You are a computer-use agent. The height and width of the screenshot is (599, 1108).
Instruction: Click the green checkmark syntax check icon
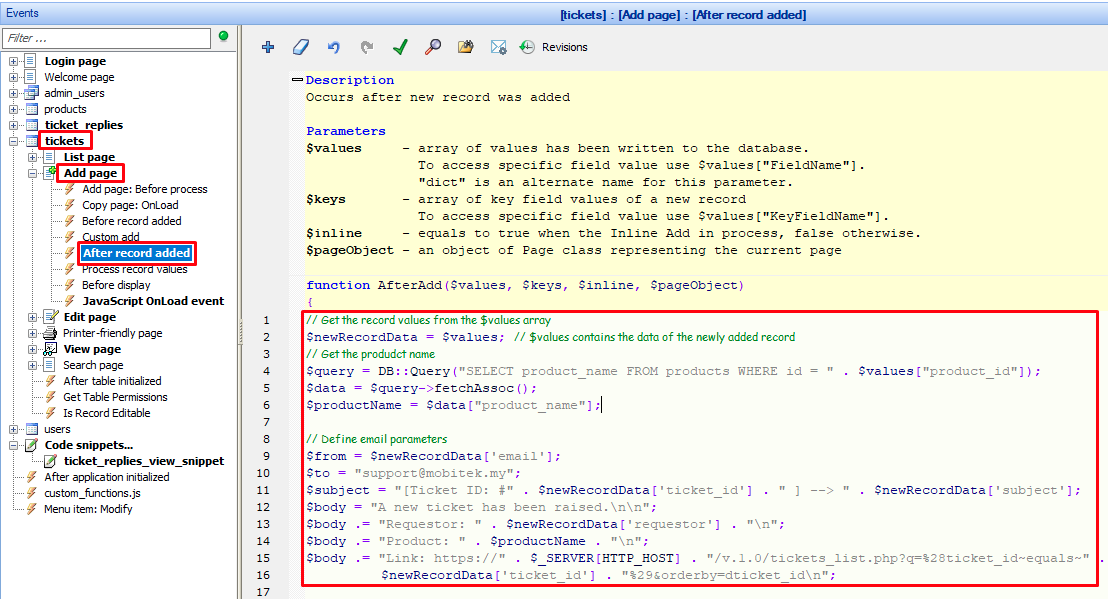click(x=400, y=47)
